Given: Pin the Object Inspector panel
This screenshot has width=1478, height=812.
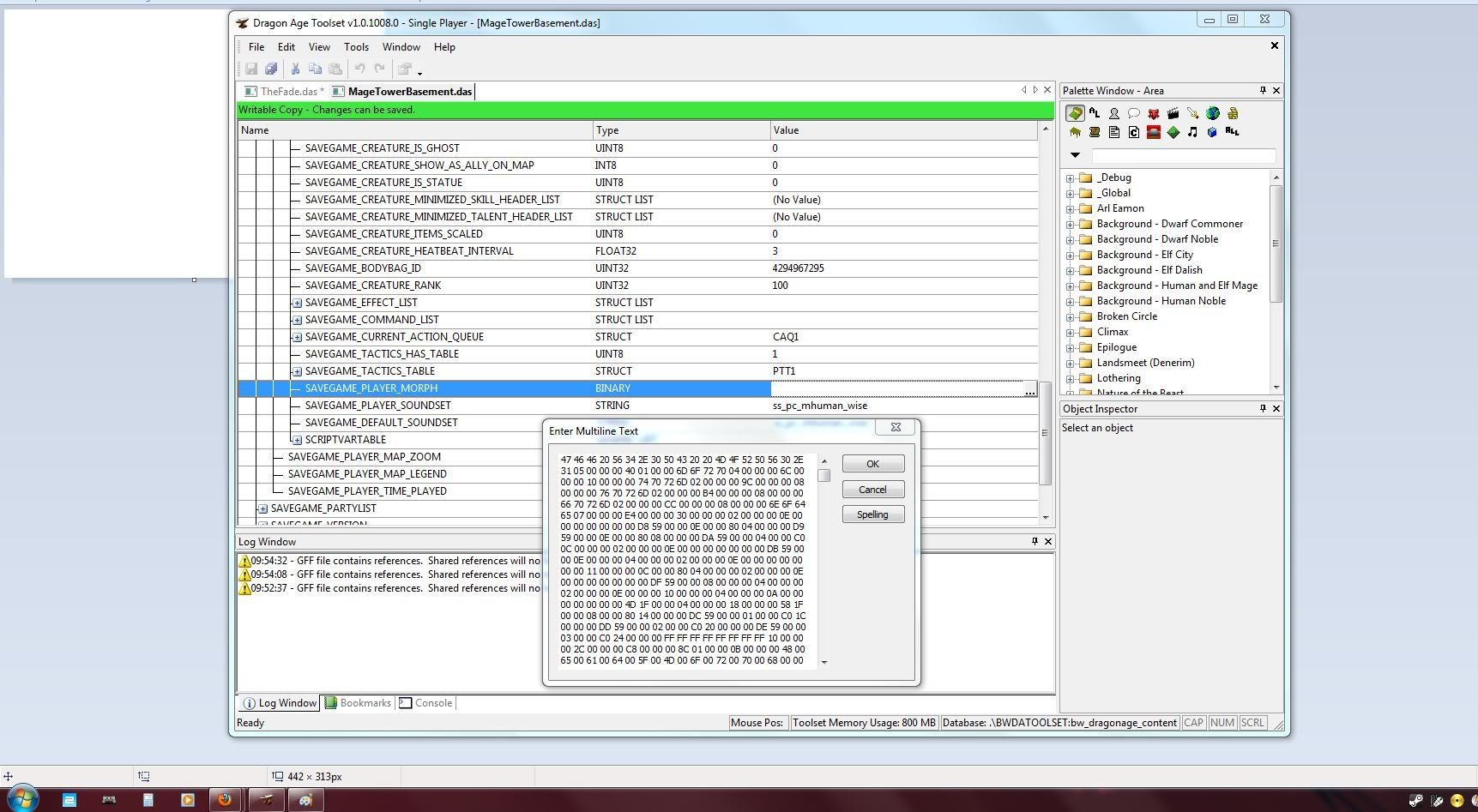Looking at the screenshot, I should (x=1262, y=409).
